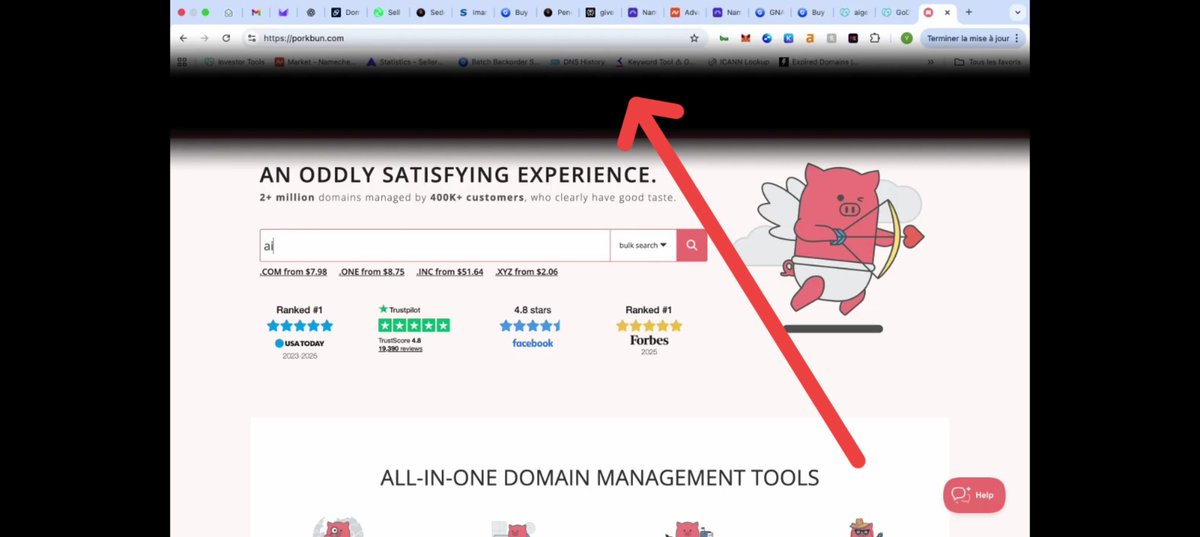Open the bulk search dropdown

(x=643, y=245)
